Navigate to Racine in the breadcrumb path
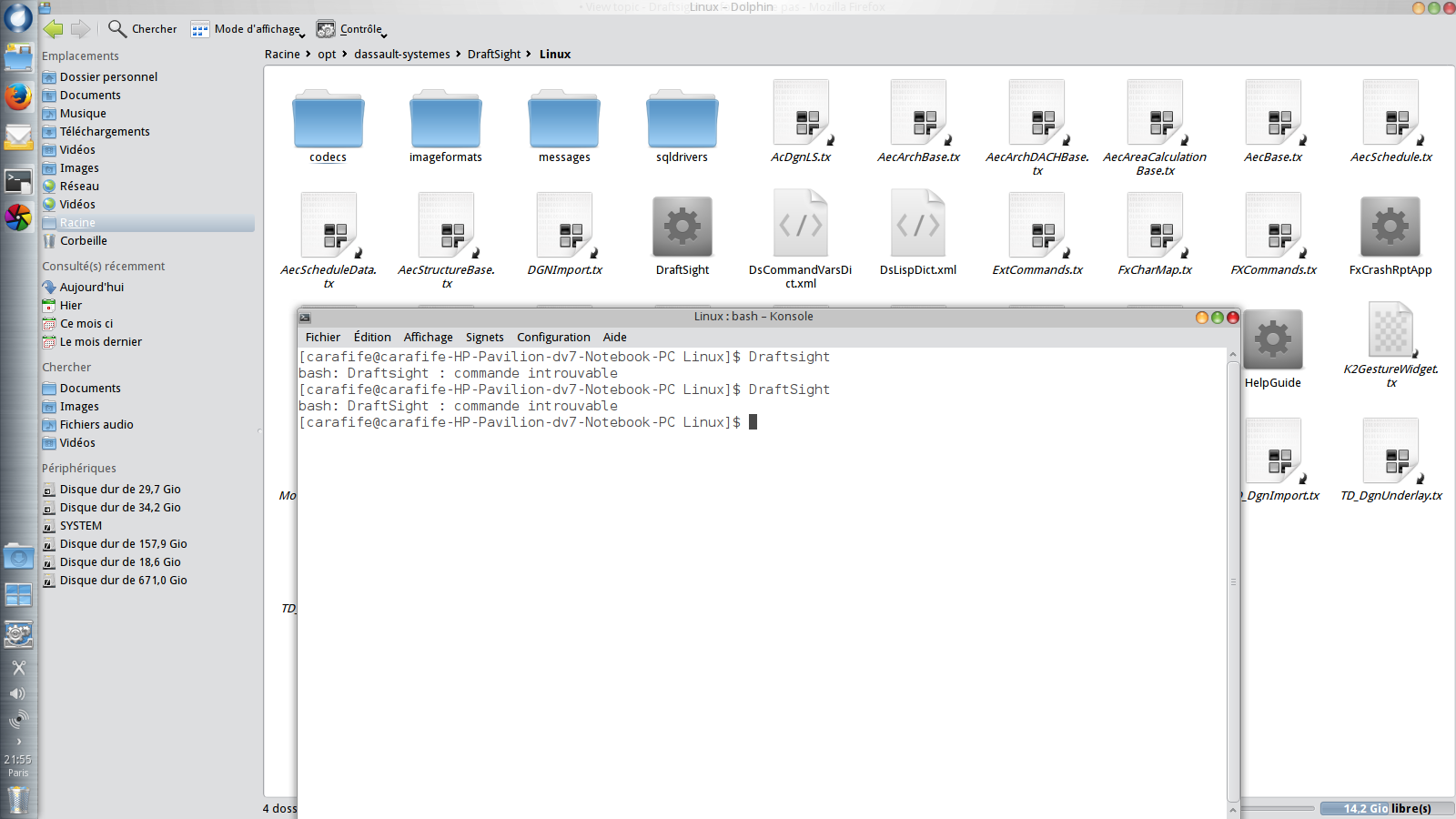1456x819 pixels. pos(282,55)
